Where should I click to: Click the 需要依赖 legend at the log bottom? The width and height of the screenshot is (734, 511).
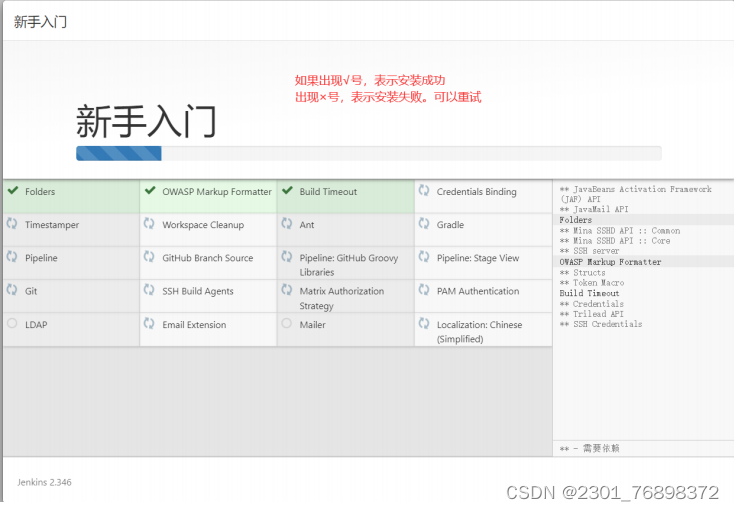(x=589, y=448)
